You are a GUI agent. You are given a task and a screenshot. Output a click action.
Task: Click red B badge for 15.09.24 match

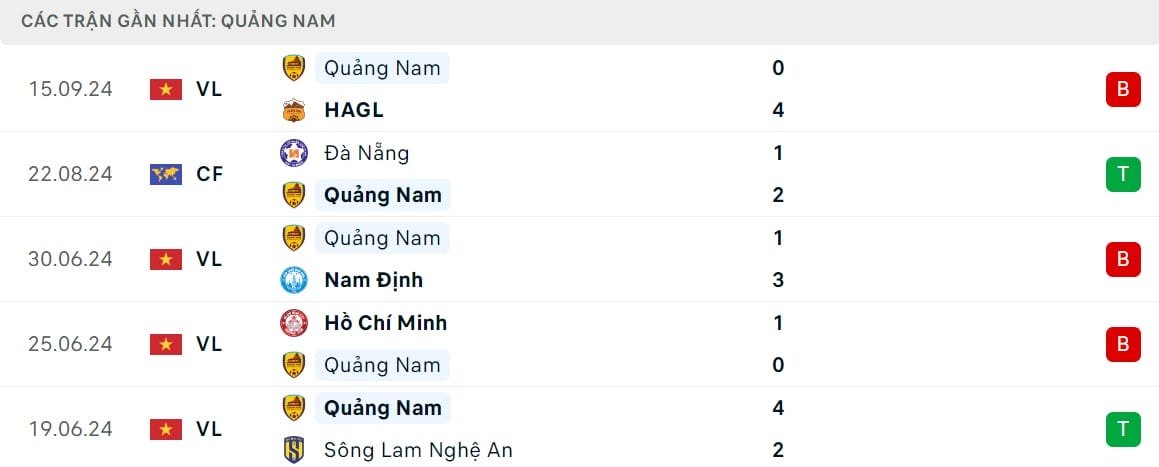point(1123,90)
